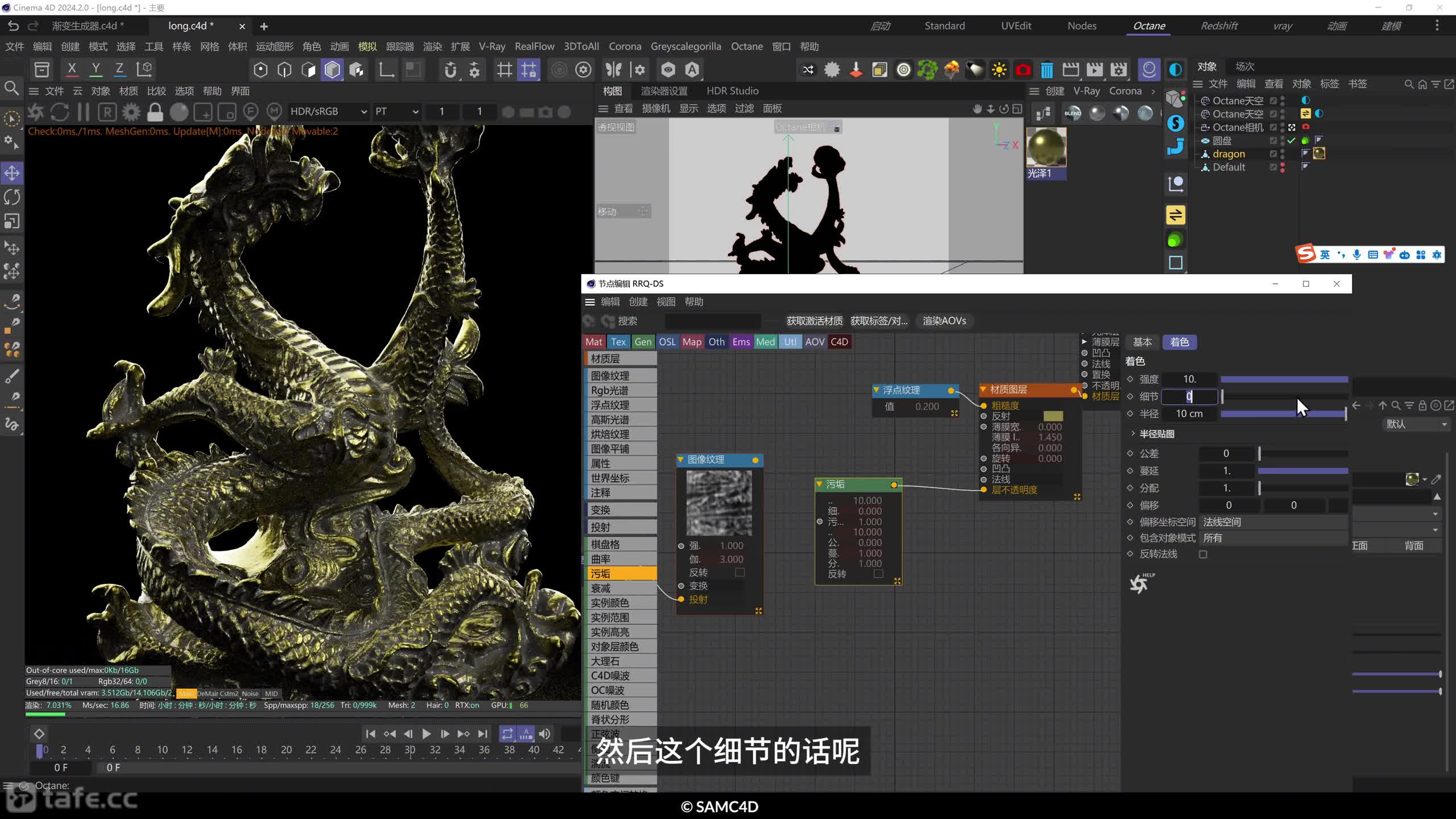
Task: Switch to the Redshift layout tab
Action: 1219,26
